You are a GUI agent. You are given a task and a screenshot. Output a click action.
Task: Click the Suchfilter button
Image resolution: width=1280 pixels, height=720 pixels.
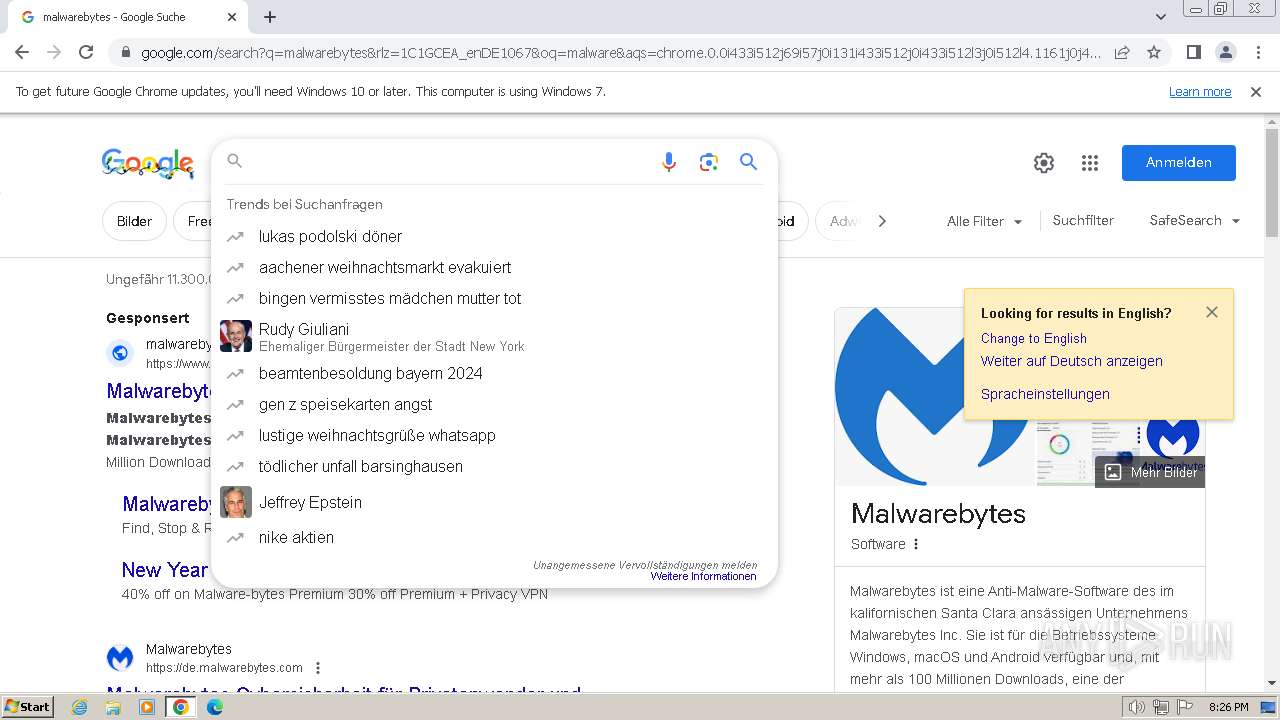[1083, 221]
